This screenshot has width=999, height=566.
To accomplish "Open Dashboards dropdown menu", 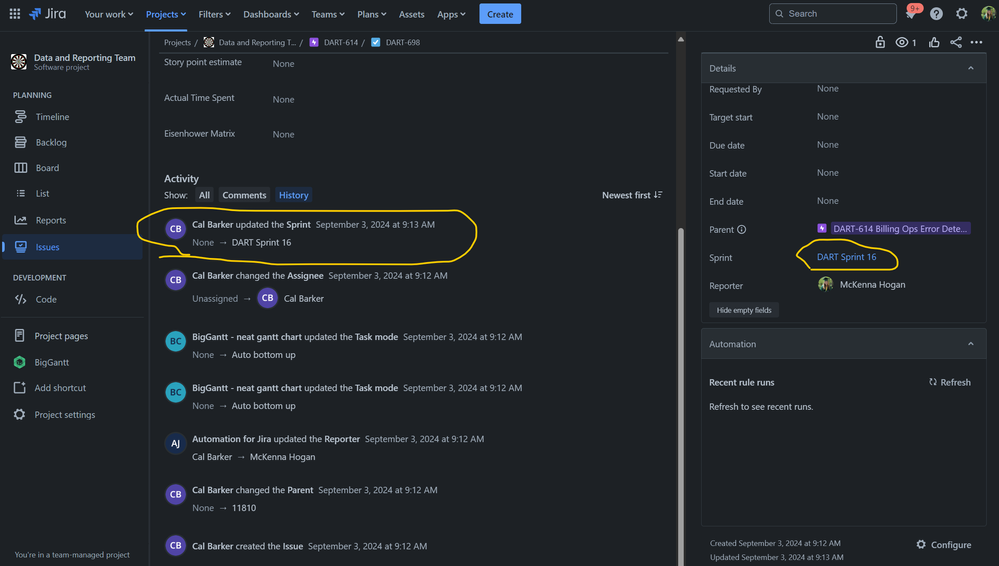I will [271, 14].
